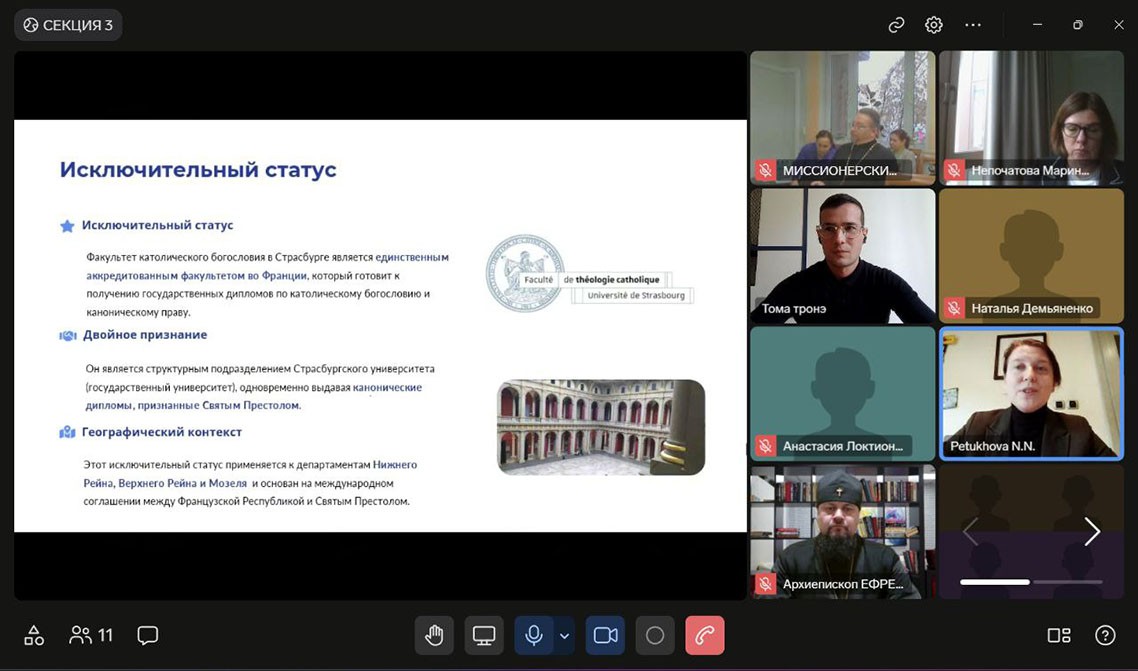Go to previous participants page

[x=969, y=532]
